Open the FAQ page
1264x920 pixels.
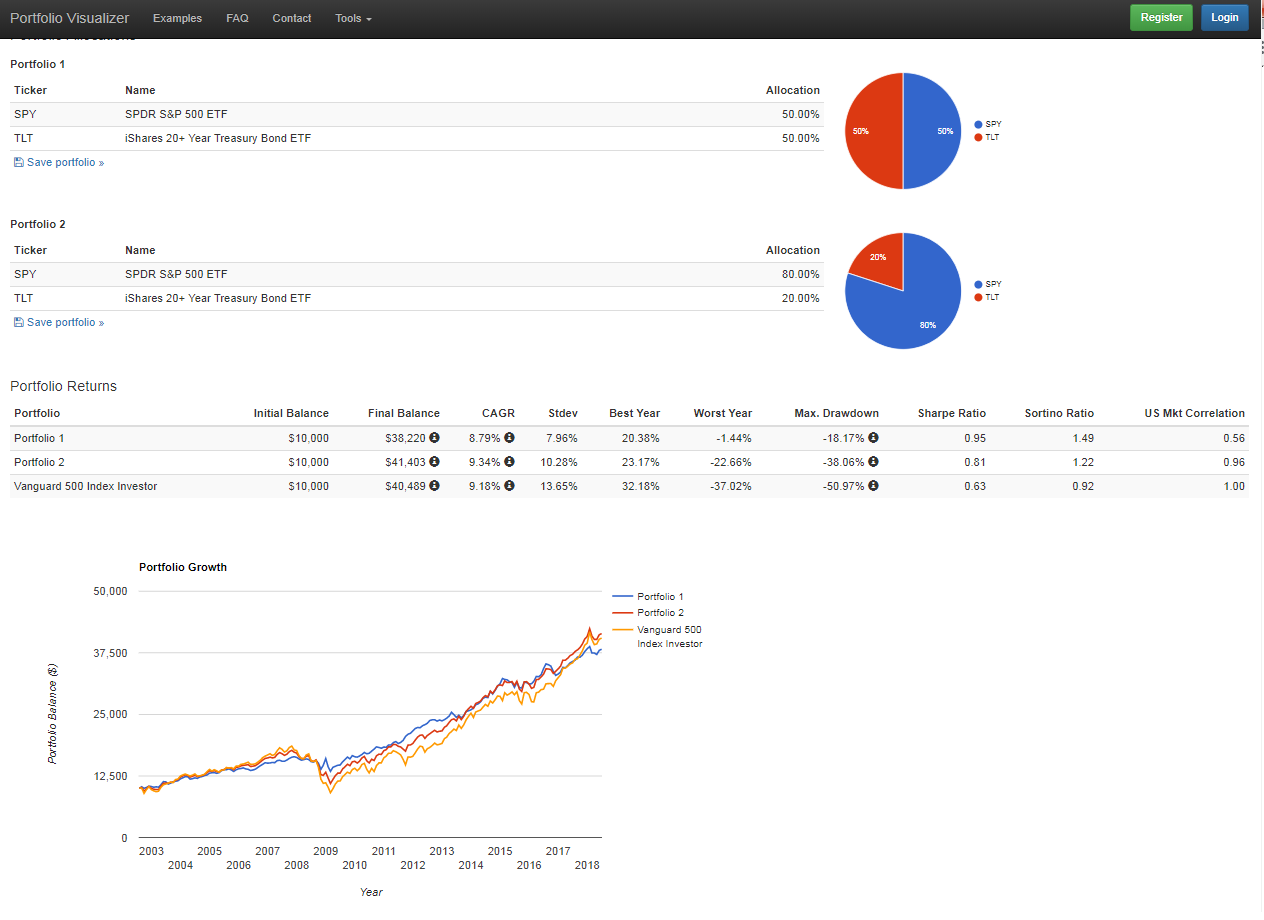pos(237,18)
